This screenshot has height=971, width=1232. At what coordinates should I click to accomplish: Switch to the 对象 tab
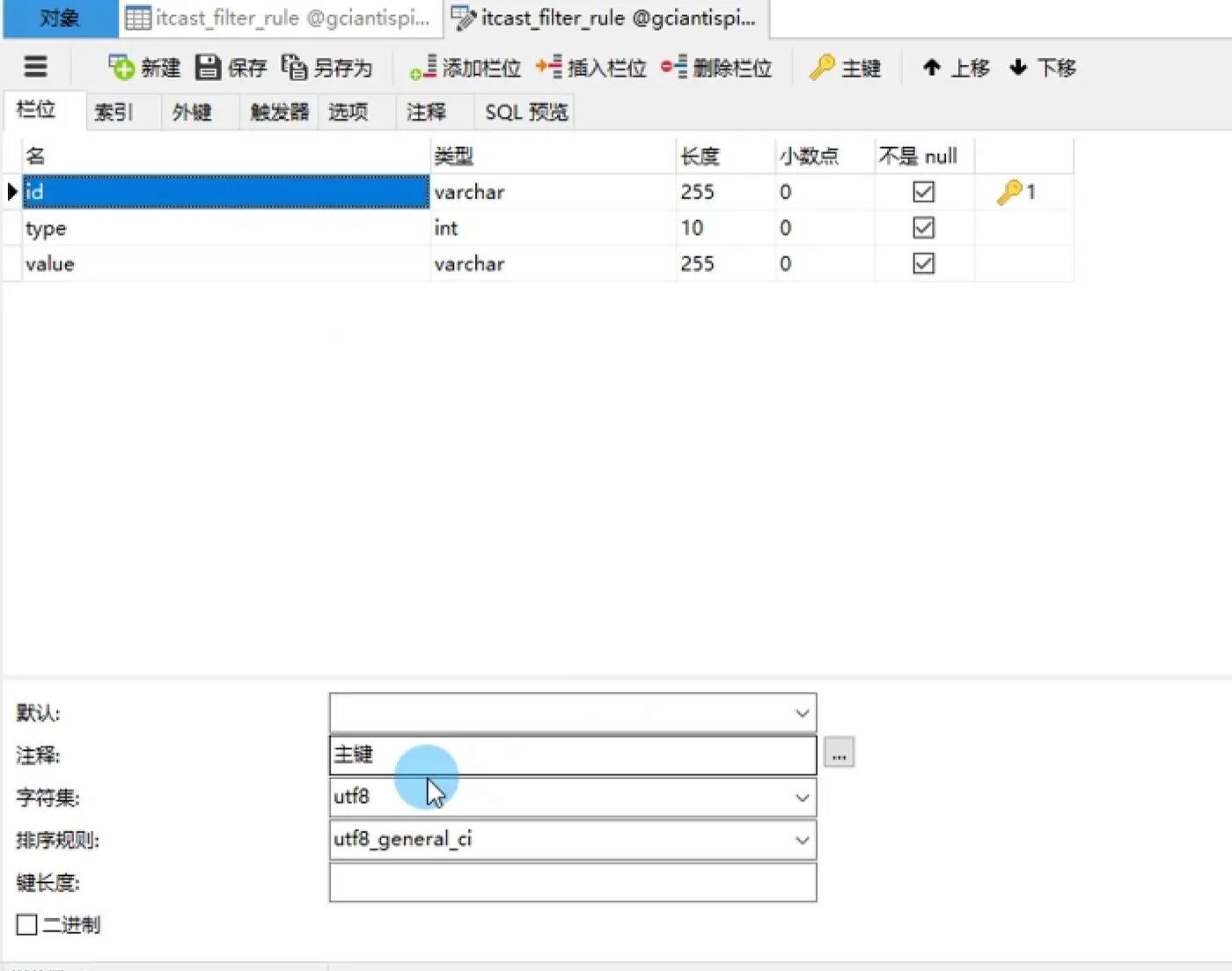60,18
